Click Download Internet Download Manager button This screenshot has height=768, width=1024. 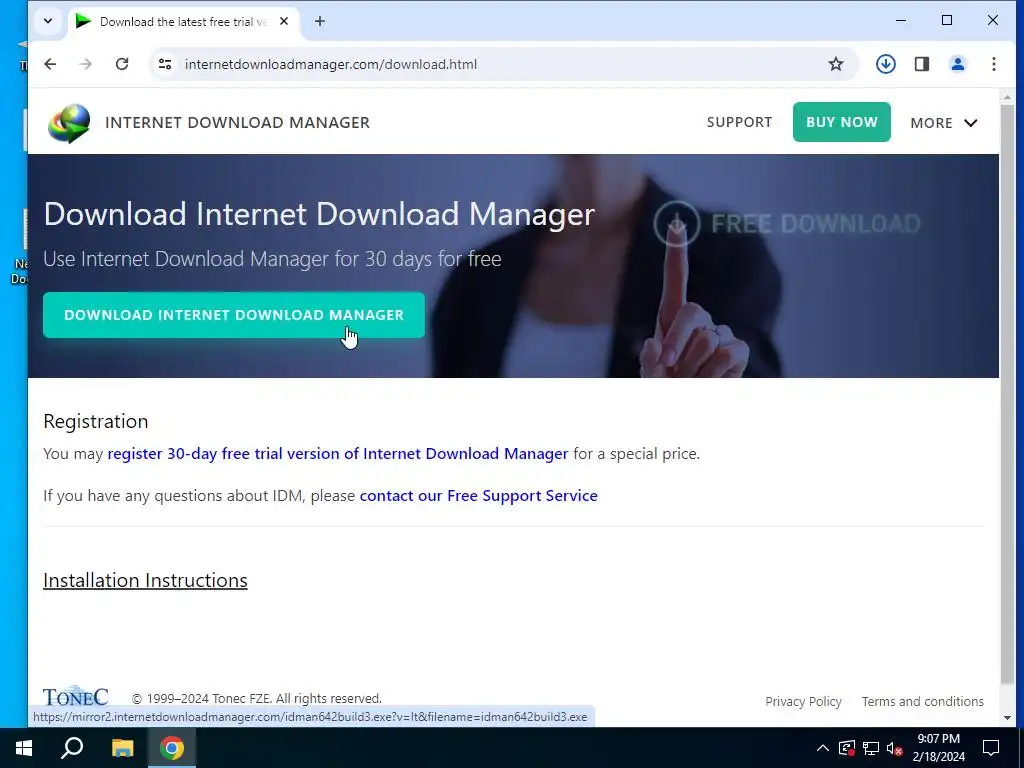pyautogui.click(x=234, y=315)
